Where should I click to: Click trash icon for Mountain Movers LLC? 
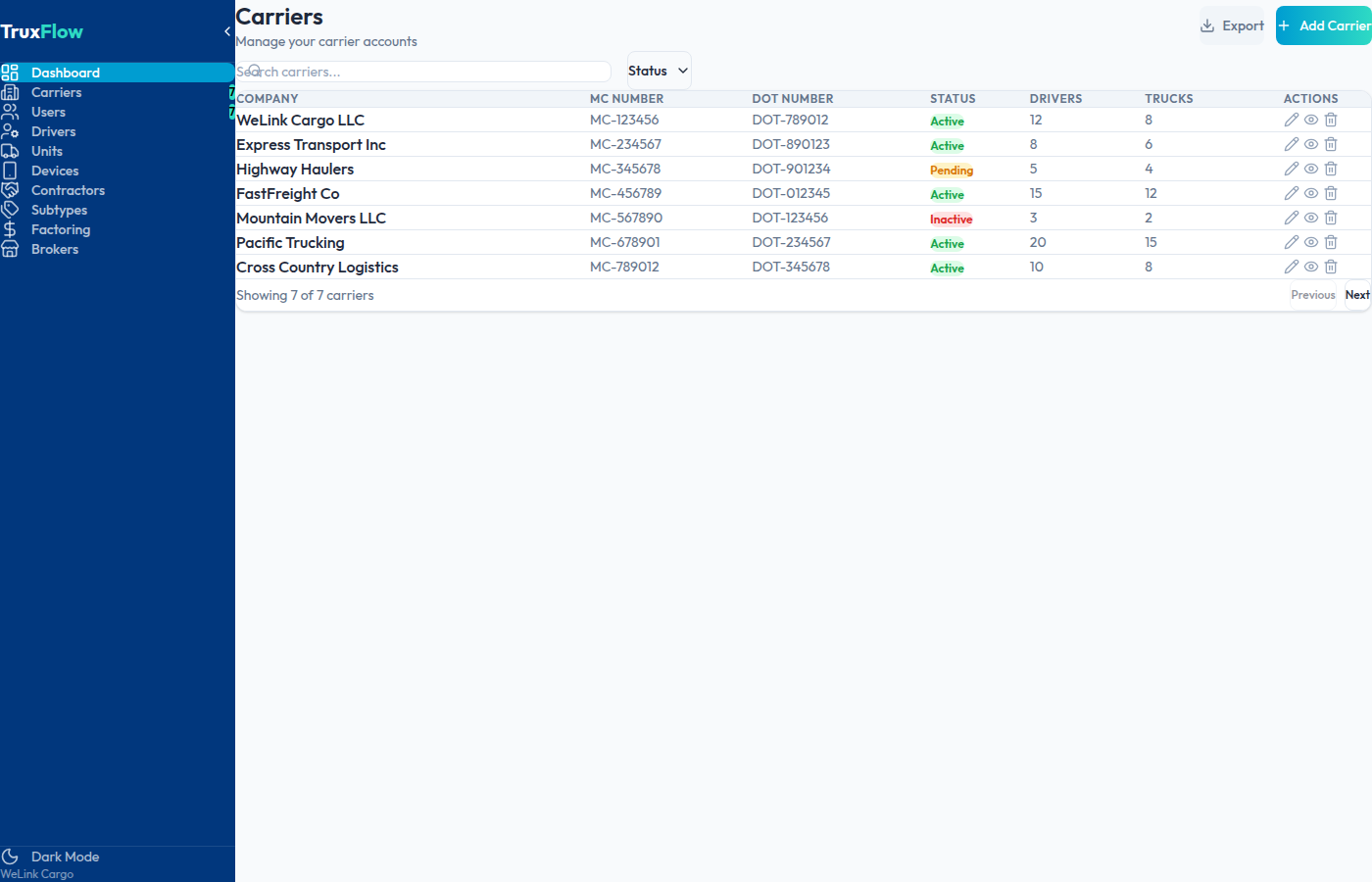[1331, 218]
